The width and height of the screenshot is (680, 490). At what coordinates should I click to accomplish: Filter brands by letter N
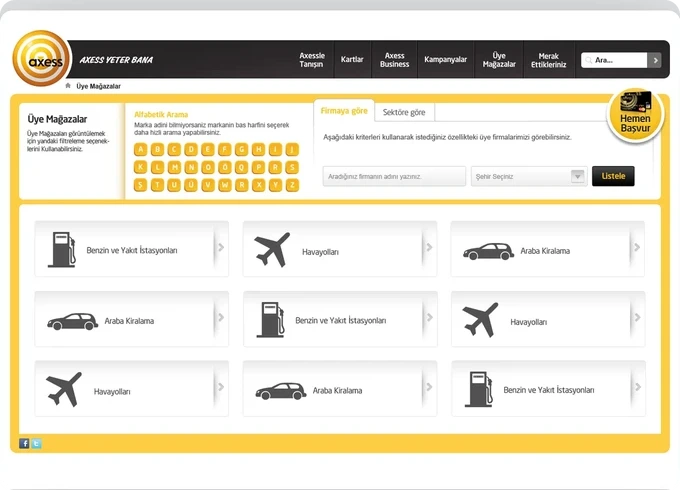click(x=191, y=167)
